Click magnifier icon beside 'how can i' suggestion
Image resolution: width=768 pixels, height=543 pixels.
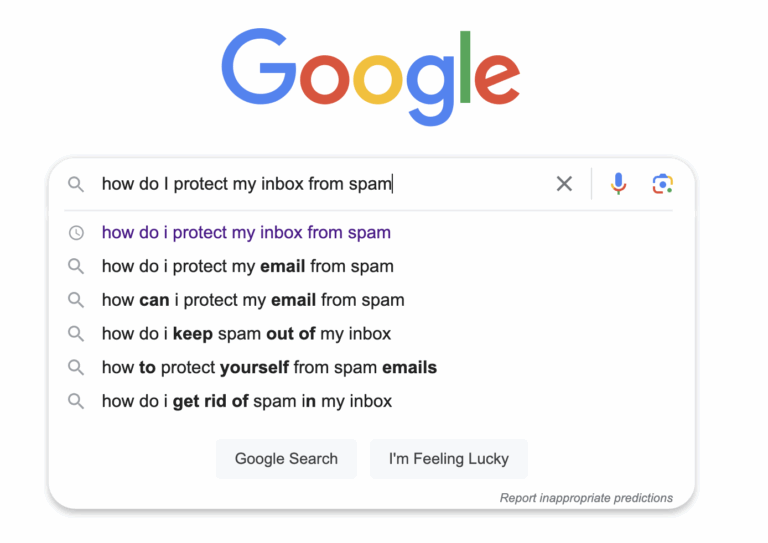click(x=76, y=300)
